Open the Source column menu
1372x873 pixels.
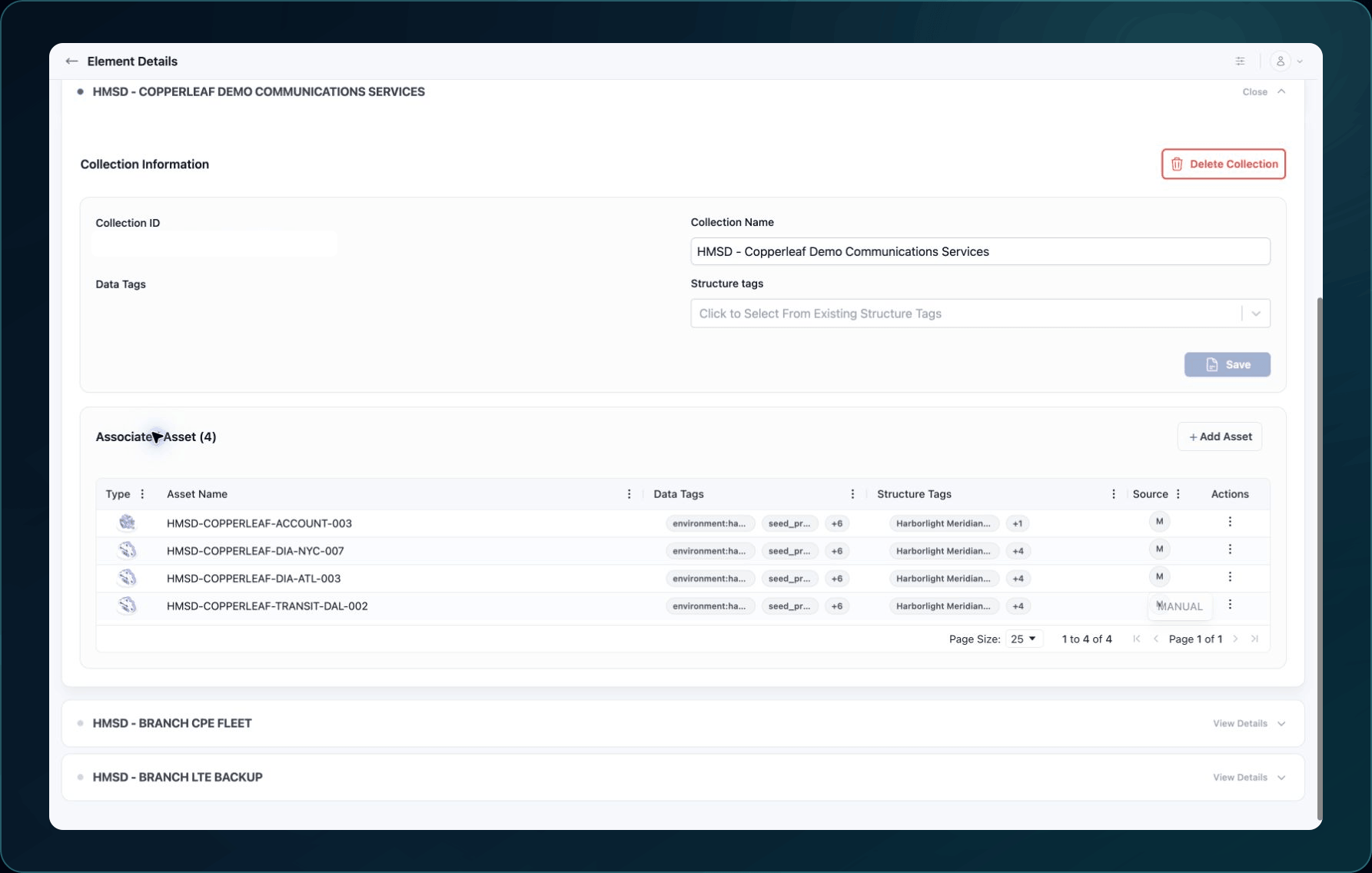tap(1178, 494)
